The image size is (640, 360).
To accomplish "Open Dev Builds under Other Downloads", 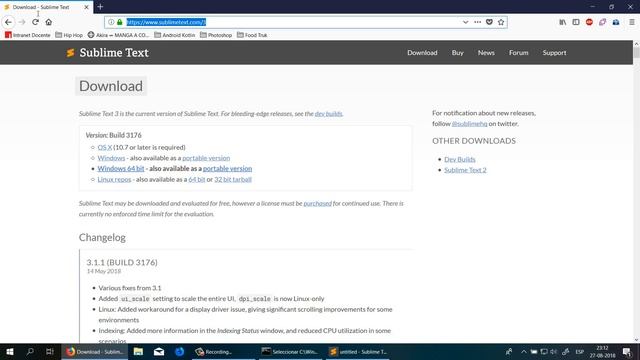I will coord(460,159).
